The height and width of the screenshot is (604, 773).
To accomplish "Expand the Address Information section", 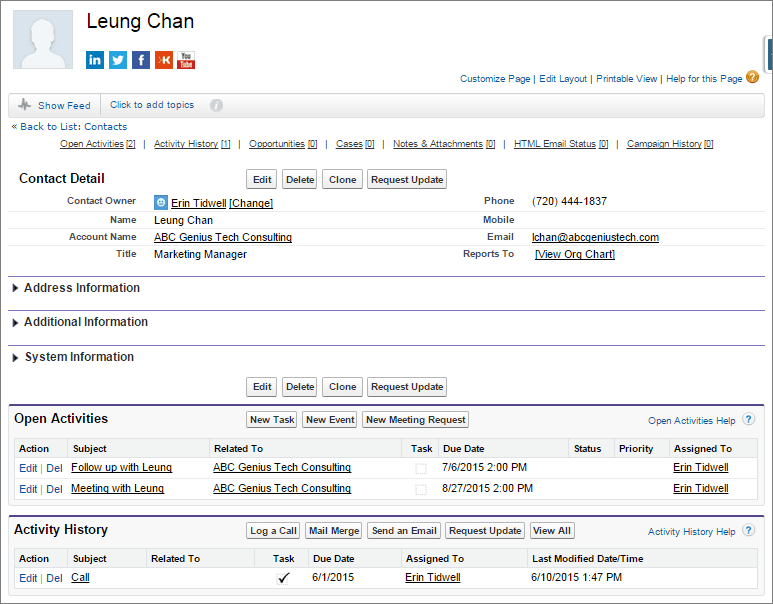I will pyautogui.click(x=16, y=288).
